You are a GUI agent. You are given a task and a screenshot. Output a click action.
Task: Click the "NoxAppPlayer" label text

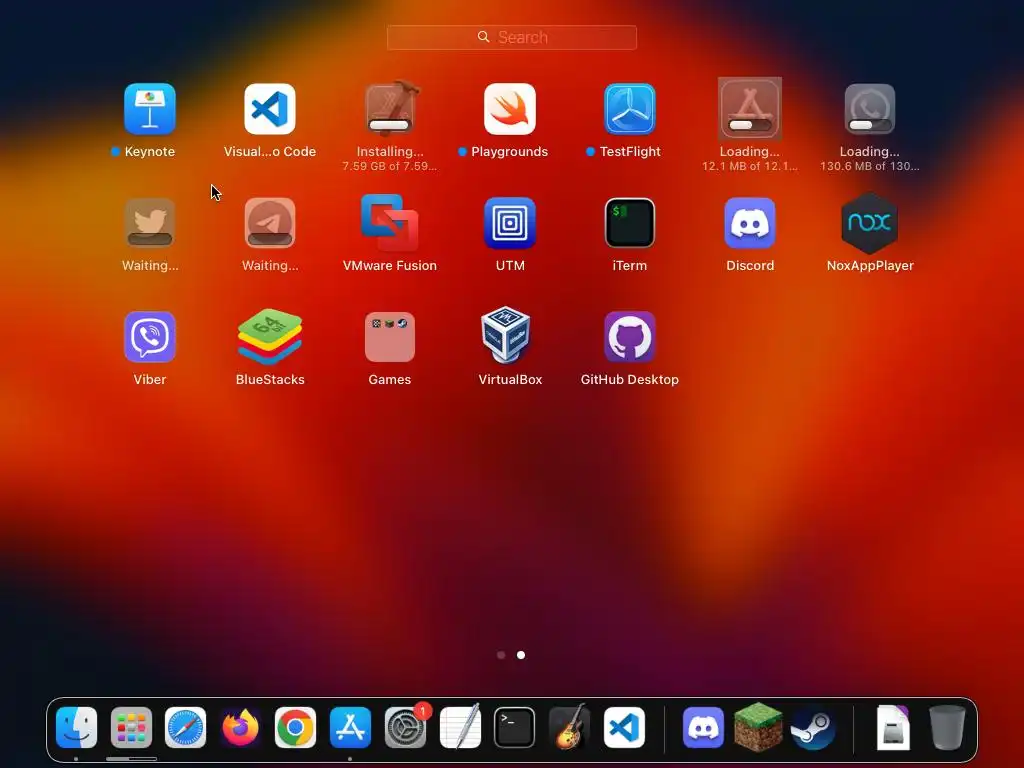point(870,266)
